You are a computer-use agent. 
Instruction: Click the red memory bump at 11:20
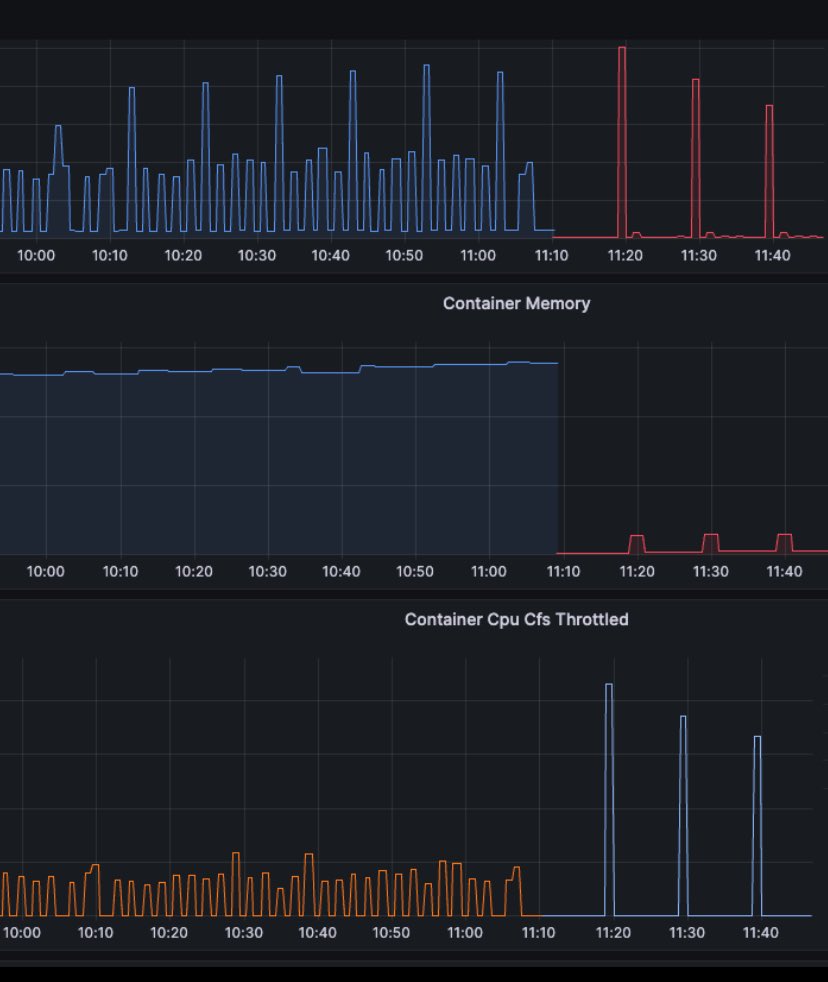[636, 544]
